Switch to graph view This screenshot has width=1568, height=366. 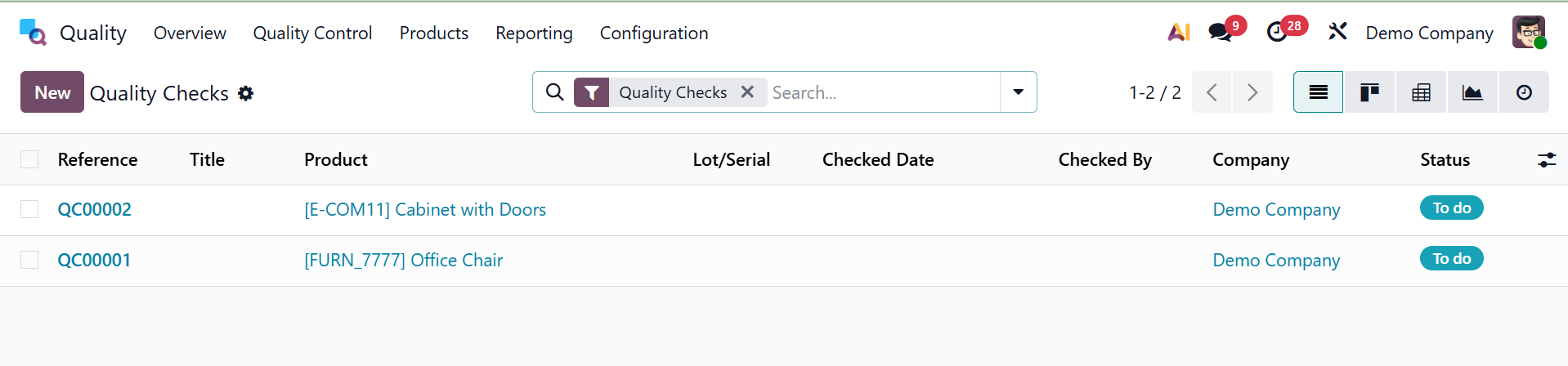pyautogui.click(x=1472, y=92)
